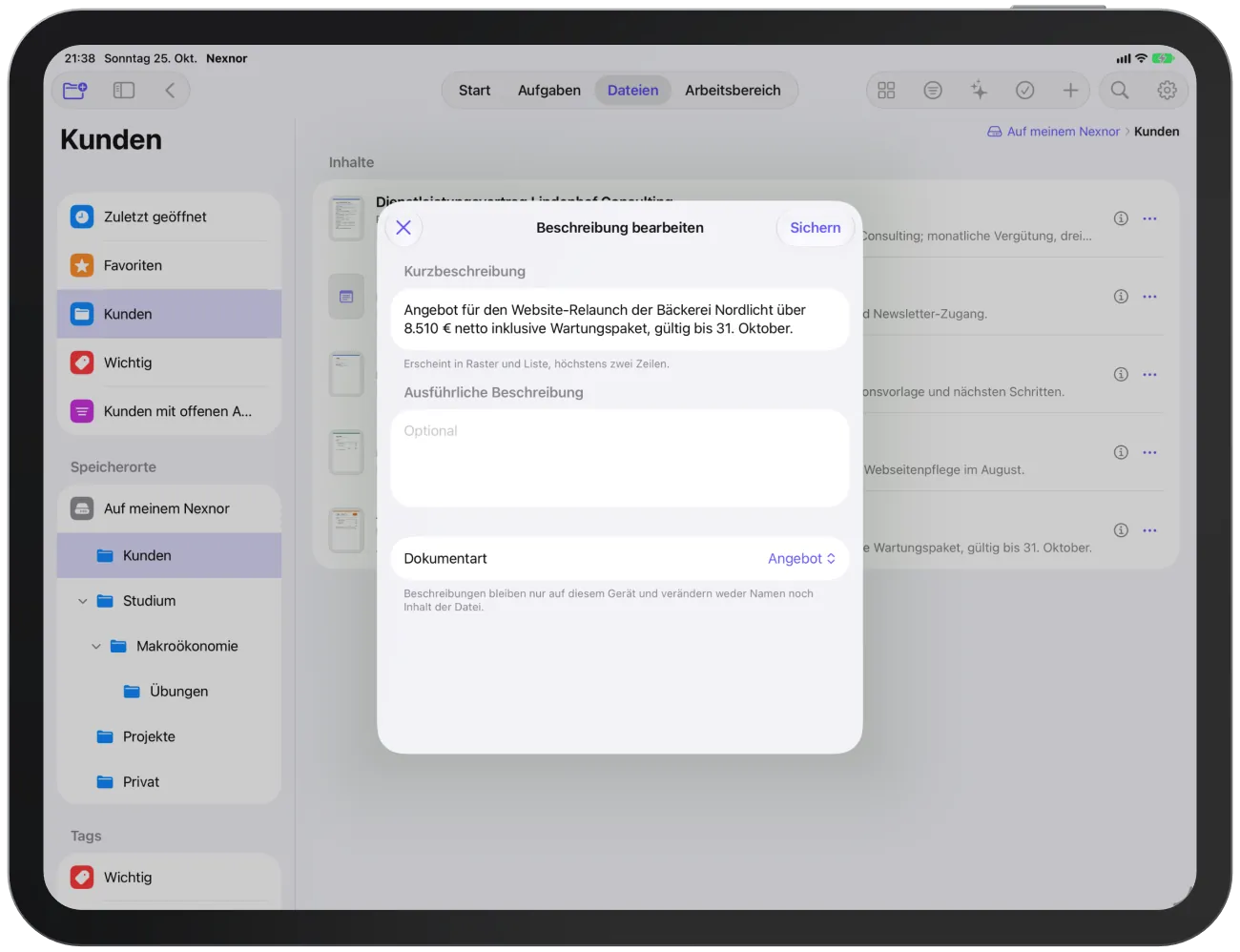Viewport: 1240px width, 952px height.
Task: Open more options for Wartungspaket row
Action: pos(1149,530)
